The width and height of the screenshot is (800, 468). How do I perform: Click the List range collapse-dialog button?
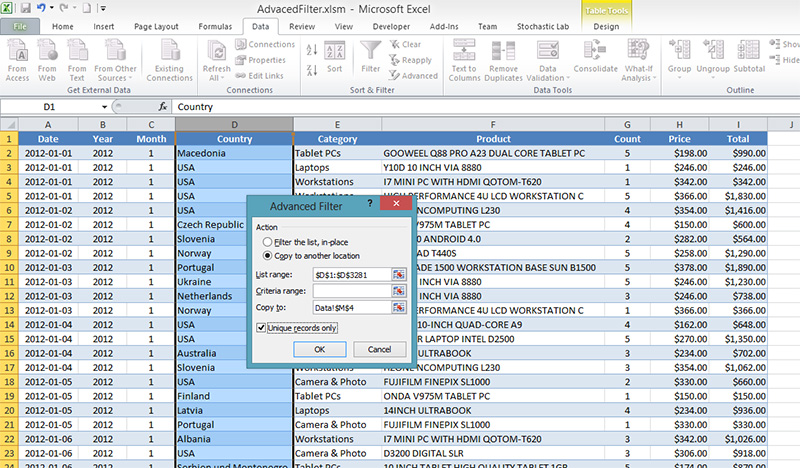click(399, 274)
